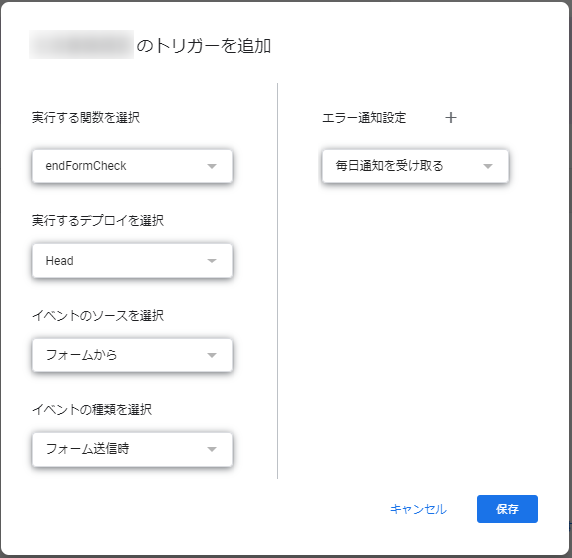Click the arrow beside endFormCheck

[x=212, y=166]
